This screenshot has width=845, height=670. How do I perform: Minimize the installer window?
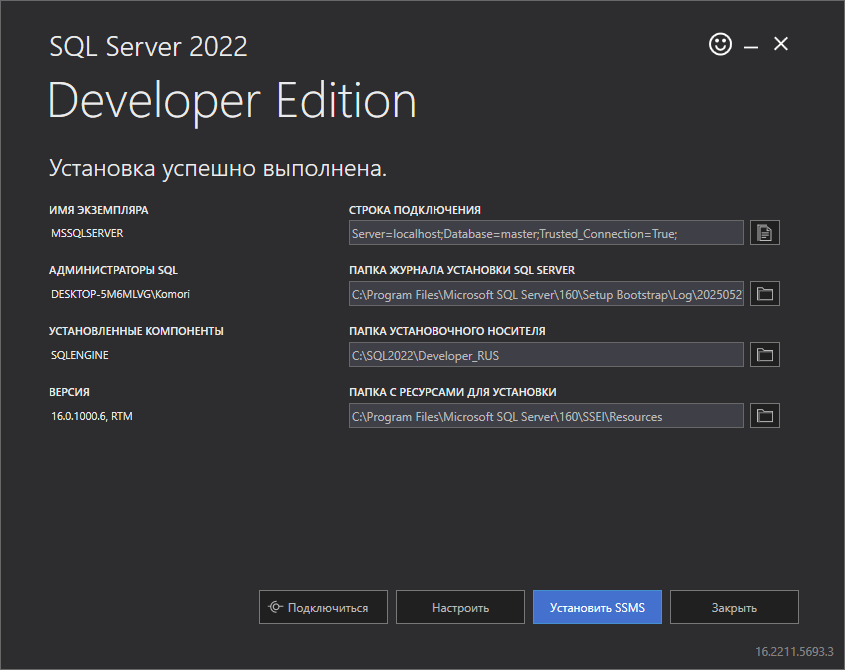coord(750,45)
